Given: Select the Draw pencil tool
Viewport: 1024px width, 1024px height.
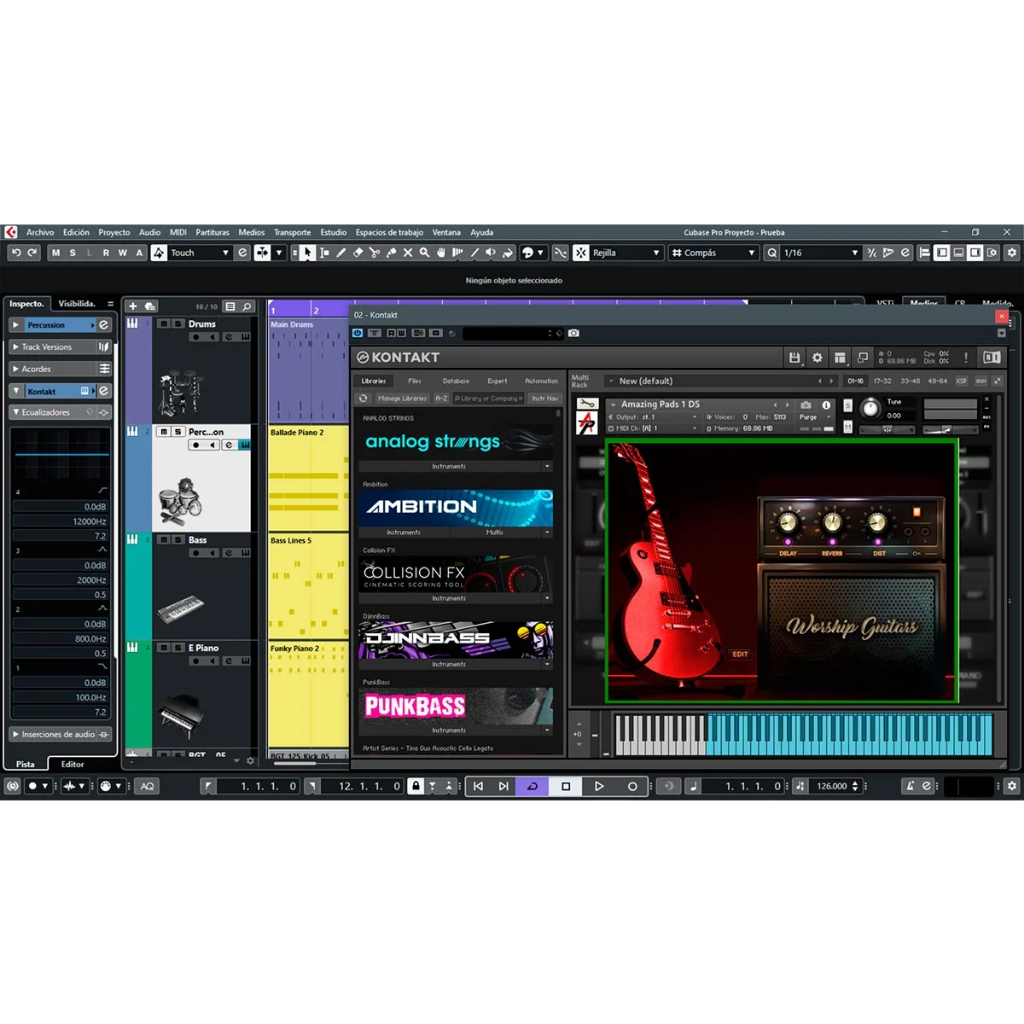Looking at the screenshot, I should (x=341, y=253).
